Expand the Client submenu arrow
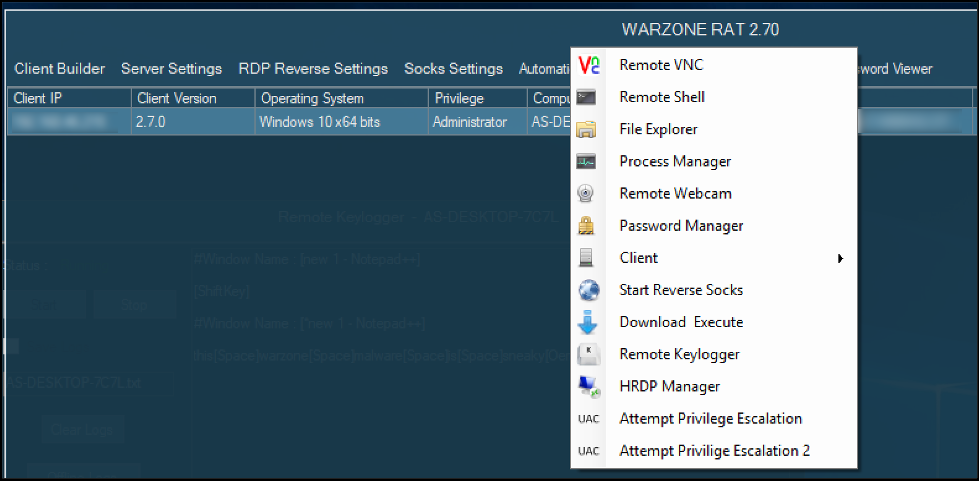This screenshot has width=979, height=481. 840,258
